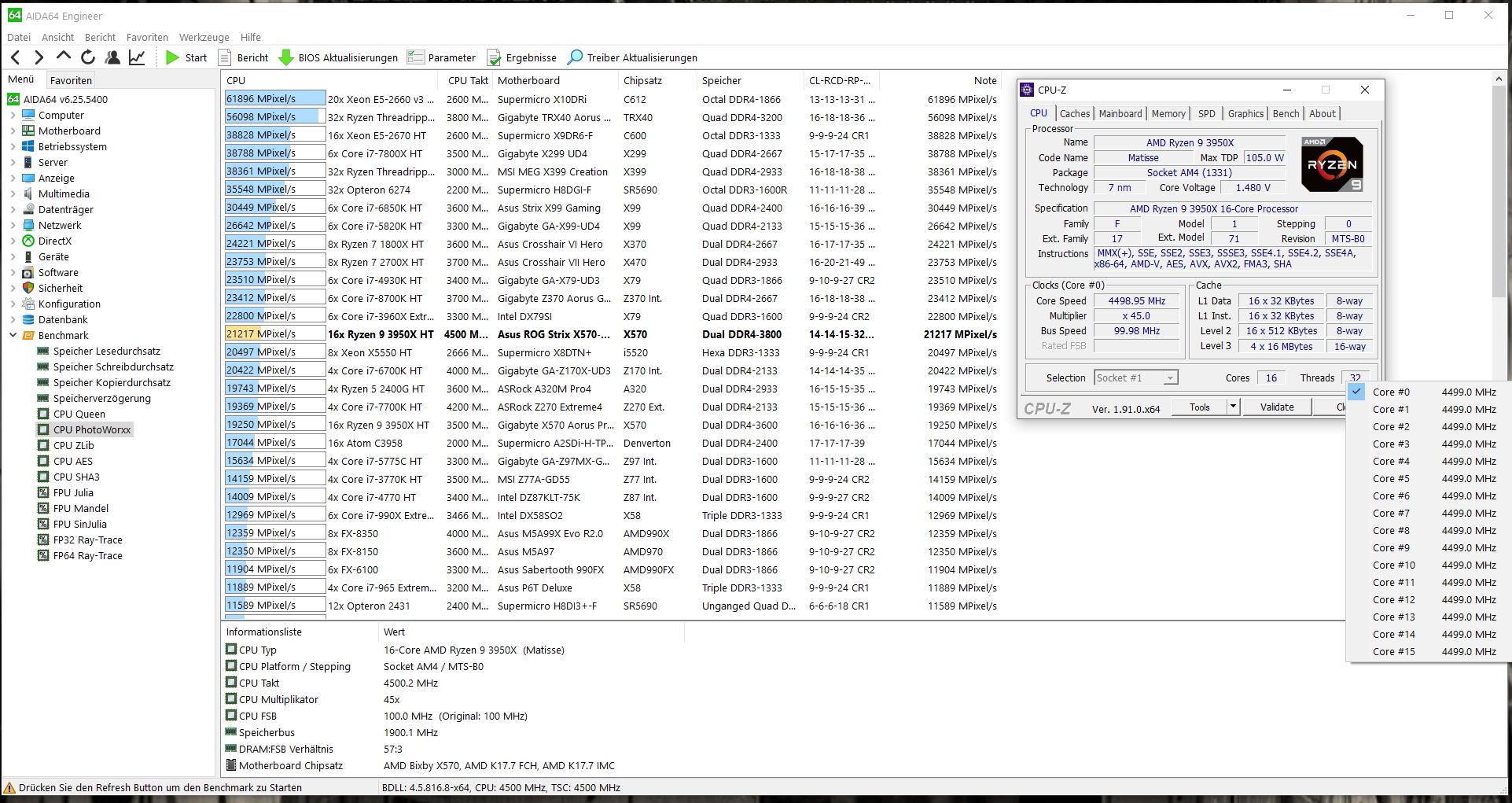Expand the Konfiguration tree node
This screenshot has width=1512, height=803.
tap(13, 304)
